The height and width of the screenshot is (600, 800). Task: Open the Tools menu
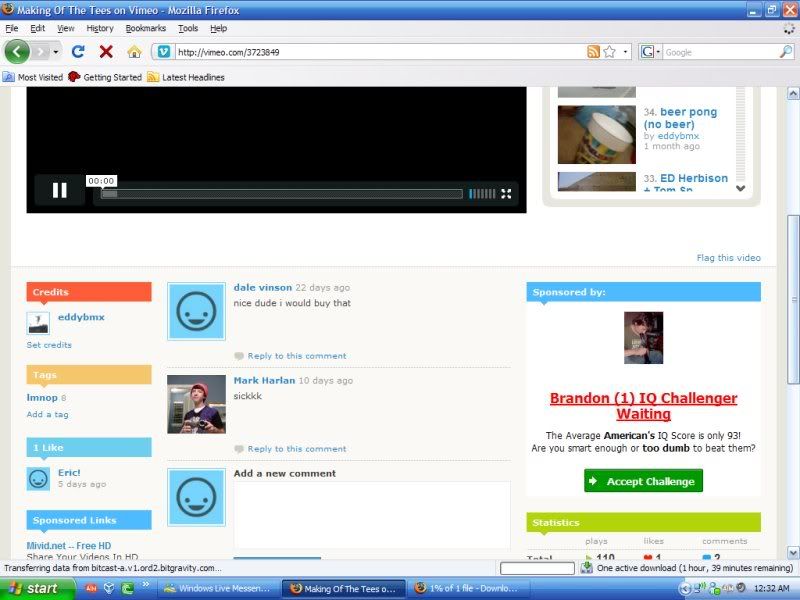[x=188, y=29]
